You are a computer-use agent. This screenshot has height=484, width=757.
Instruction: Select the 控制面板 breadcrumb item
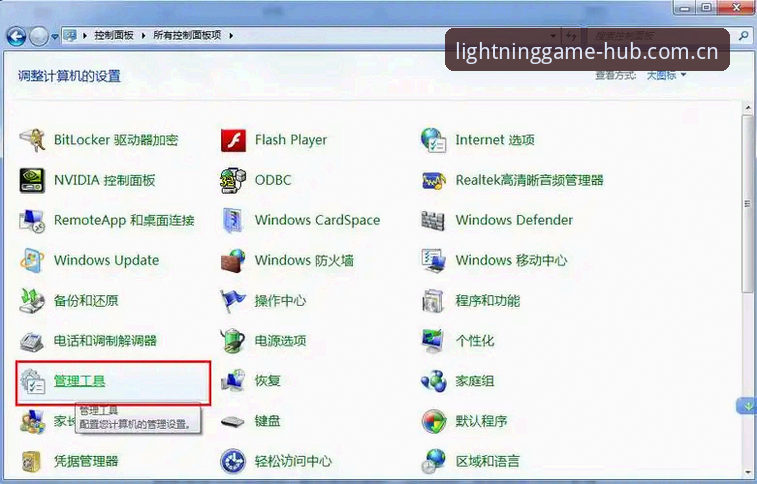[x=114, y=35]
